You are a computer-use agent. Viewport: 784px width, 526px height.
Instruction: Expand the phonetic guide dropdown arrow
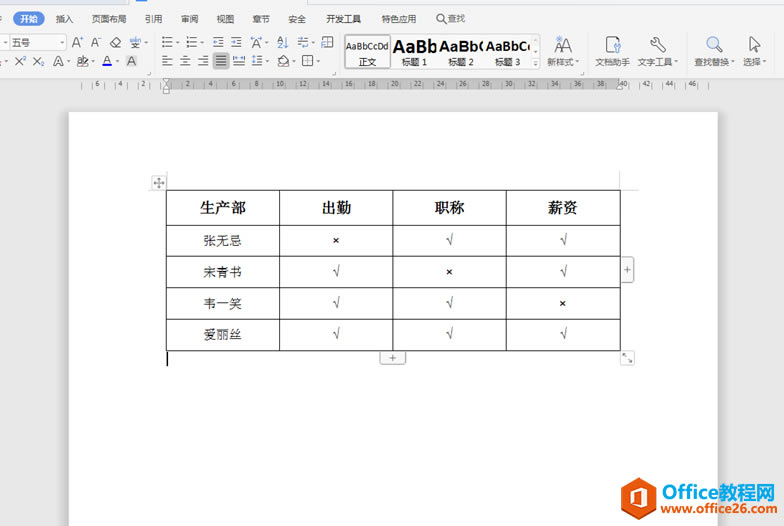pos(146,43)
